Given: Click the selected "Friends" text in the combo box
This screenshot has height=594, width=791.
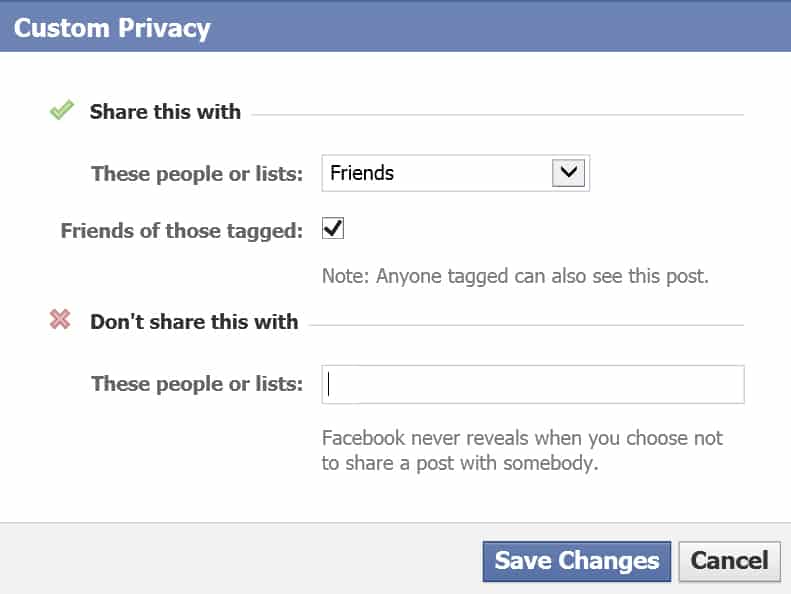Looking at the screenshot, I should (x=362, y=173).
